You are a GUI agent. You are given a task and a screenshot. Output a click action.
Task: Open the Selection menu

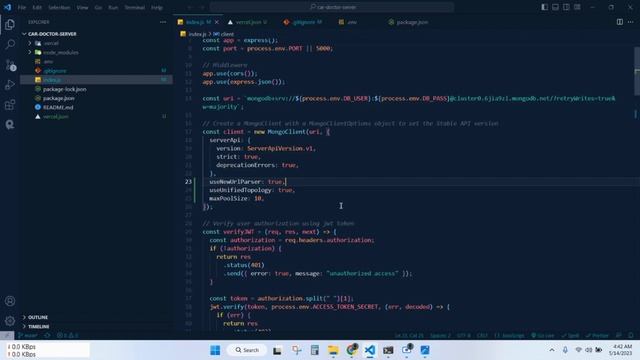59,7
